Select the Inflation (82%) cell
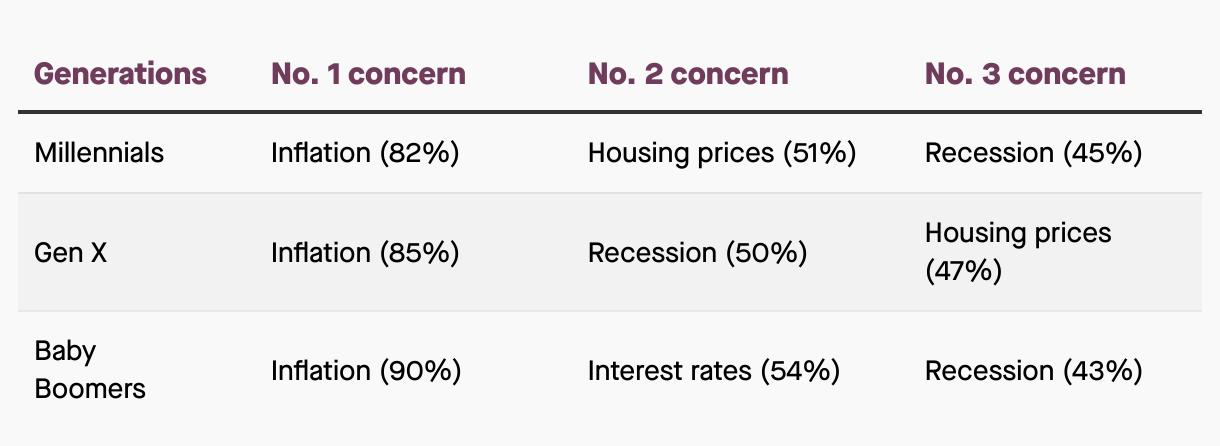The image size is (1220, 446). click(365, 153)
